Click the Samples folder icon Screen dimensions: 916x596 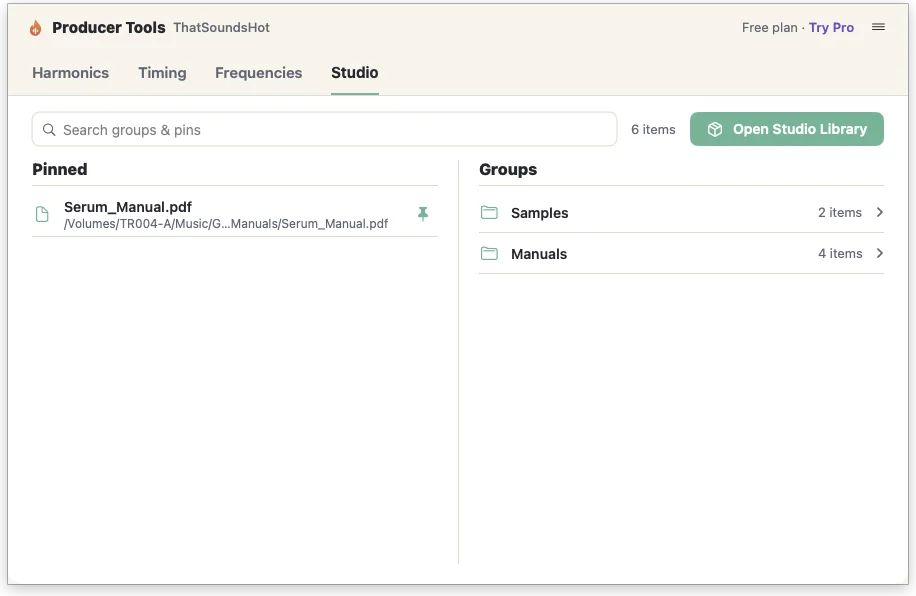(x=489, y=213)
